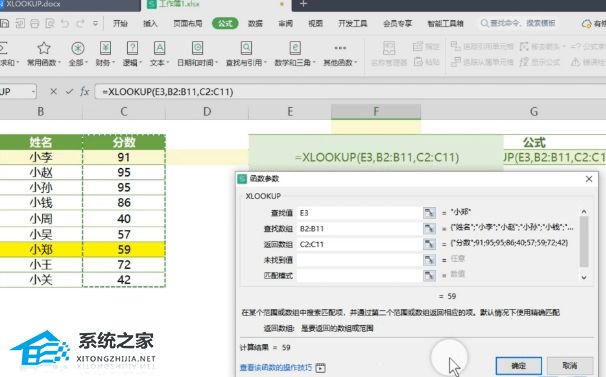Open the 视图 ribbon tab
The width and height of the screenshot is (606, 377).
(315, 24)
